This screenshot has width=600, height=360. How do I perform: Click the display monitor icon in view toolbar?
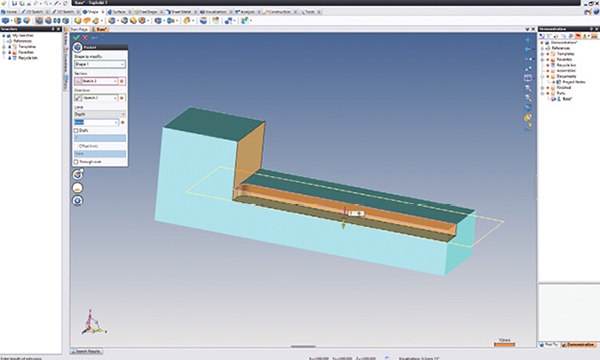pos(528,78)
